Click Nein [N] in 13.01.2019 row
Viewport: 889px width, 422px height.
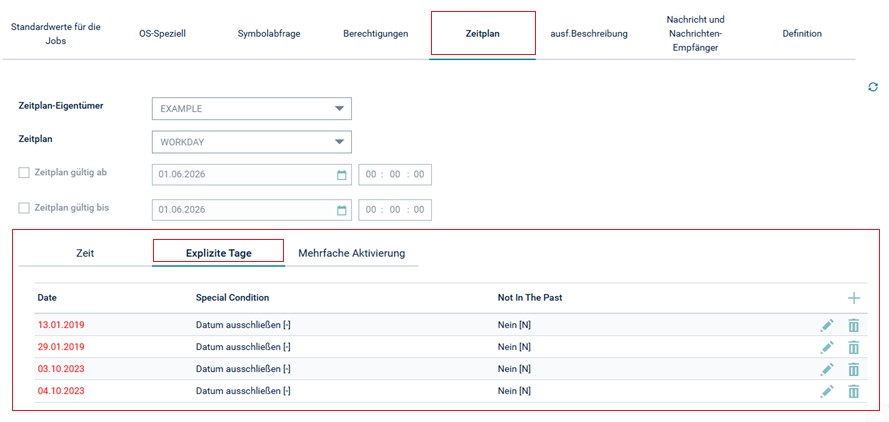click(x=514, y=326)
